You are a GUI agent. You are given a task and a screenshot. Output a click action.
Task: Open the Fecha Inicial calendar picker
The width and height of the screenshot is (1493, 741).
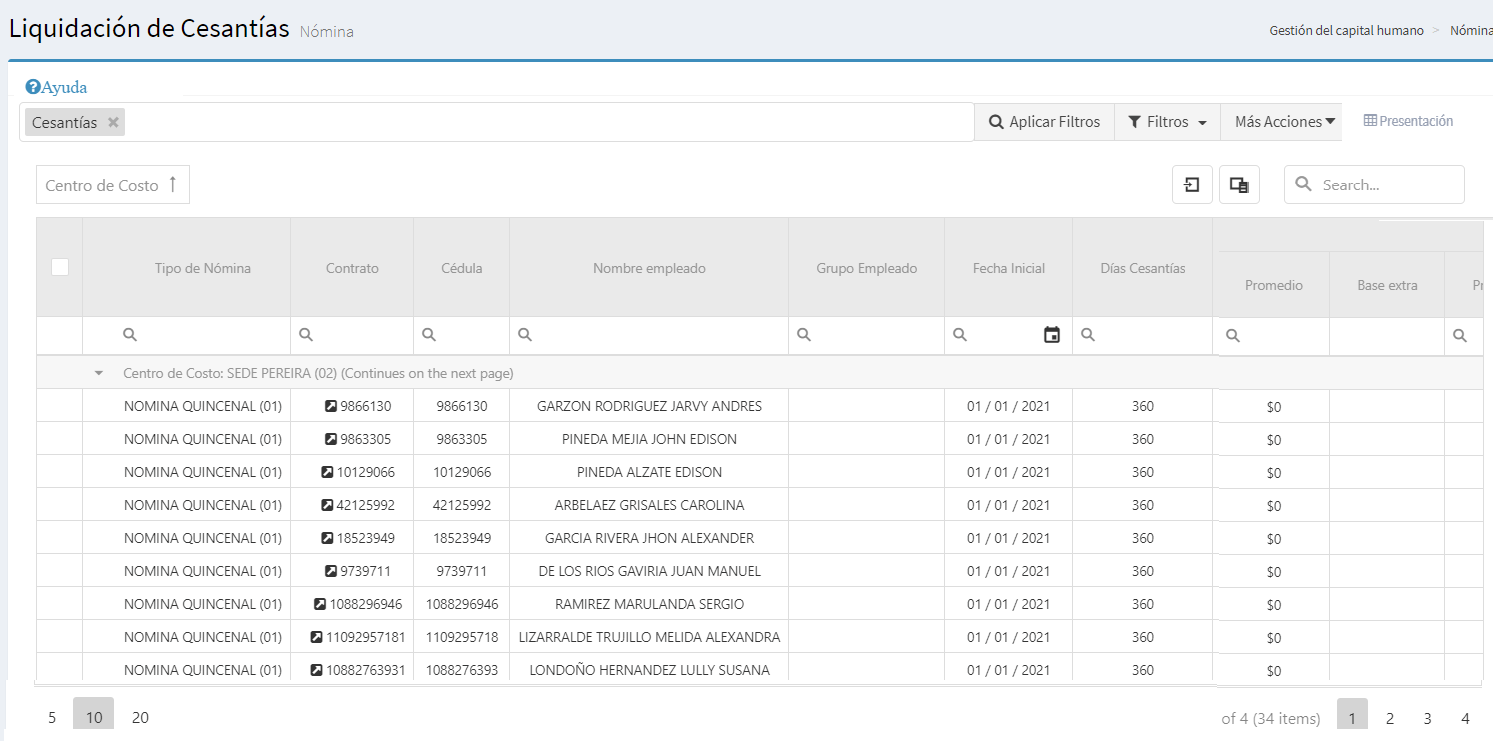point(1051,335)
